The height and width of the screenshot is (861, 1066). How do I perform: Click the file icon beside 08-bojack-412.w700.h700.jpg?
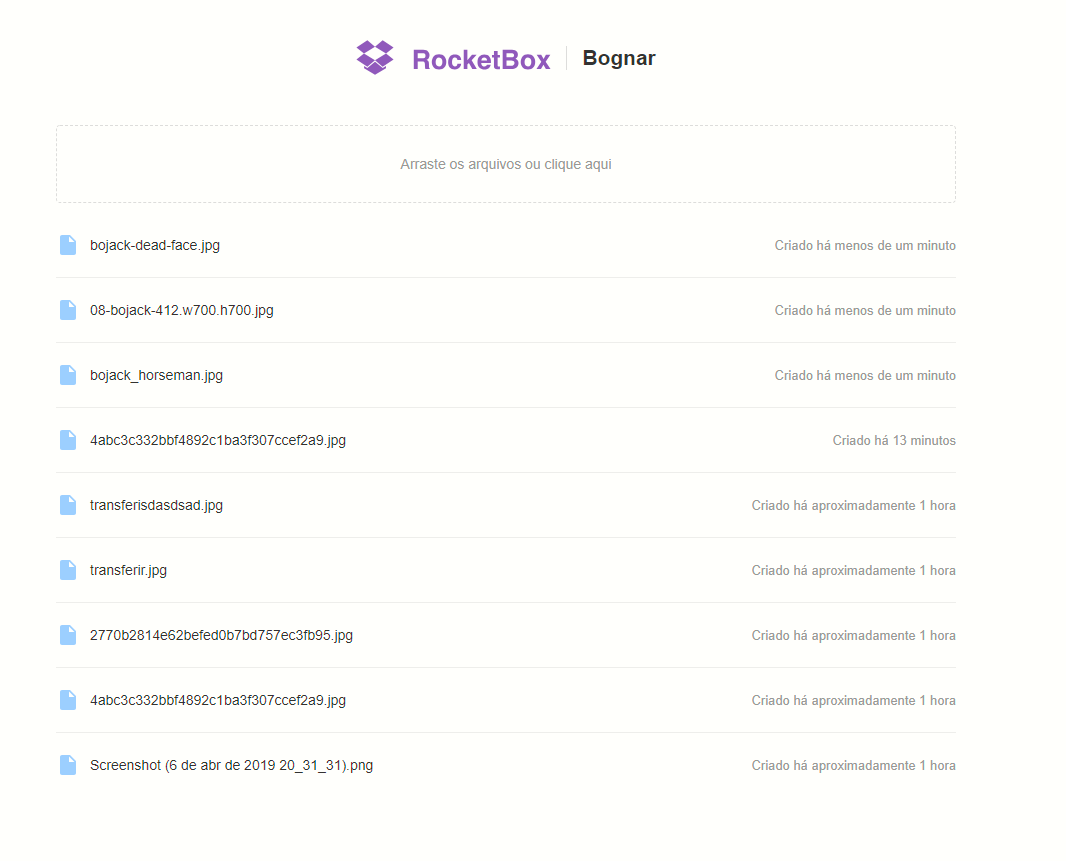[68, 310]
